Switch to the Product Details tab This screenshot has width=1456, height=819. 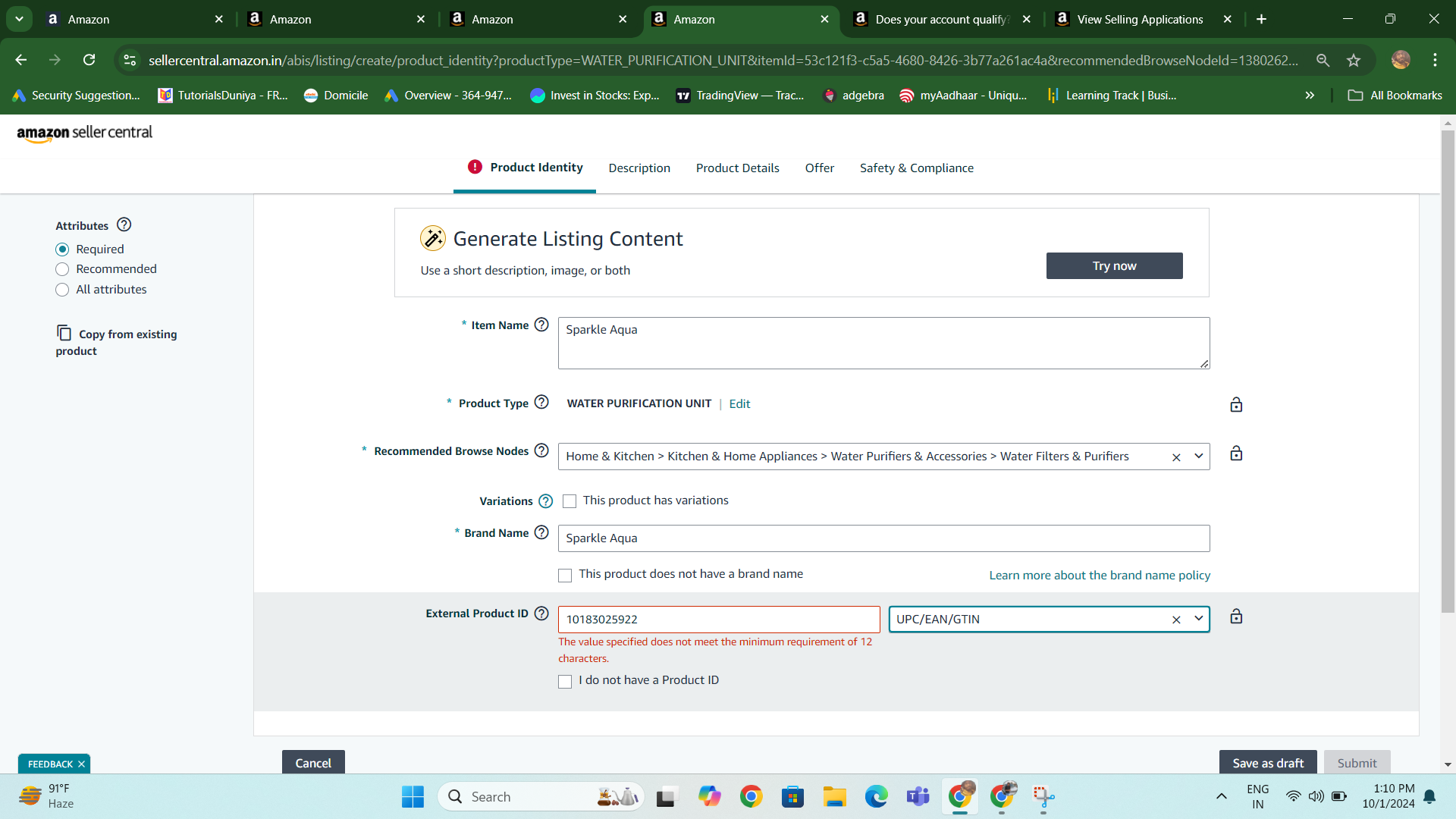pos(738,168)
